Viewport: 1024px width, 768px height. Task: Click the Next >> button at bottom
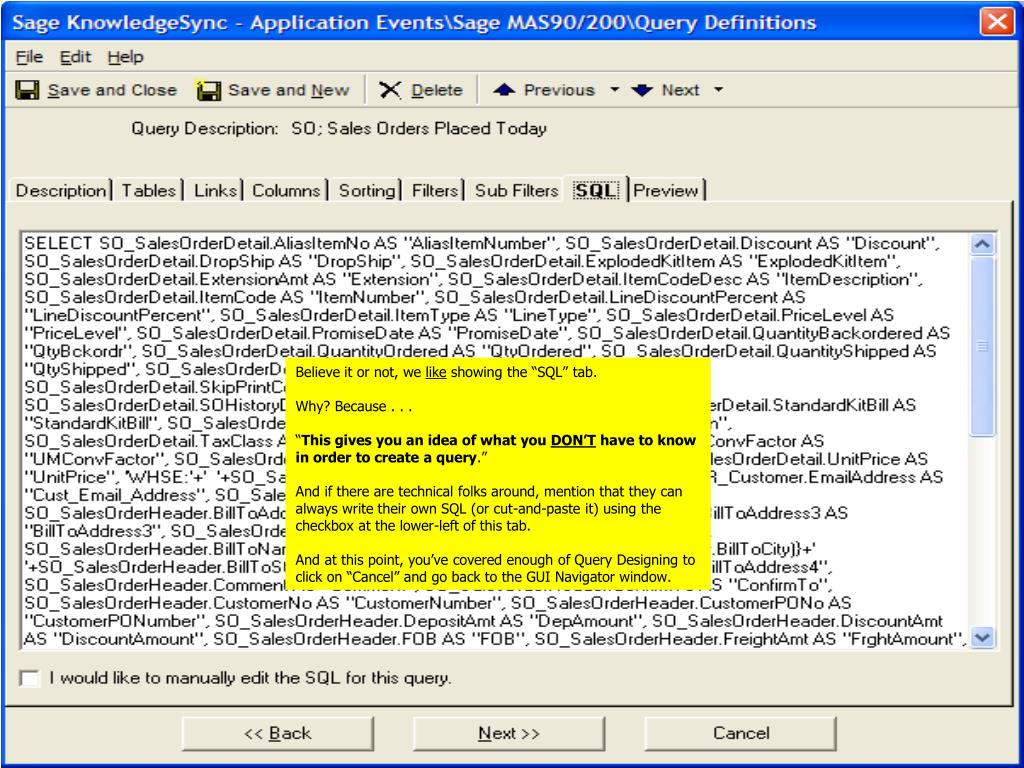pyautogui.click(x=509, y=733)
